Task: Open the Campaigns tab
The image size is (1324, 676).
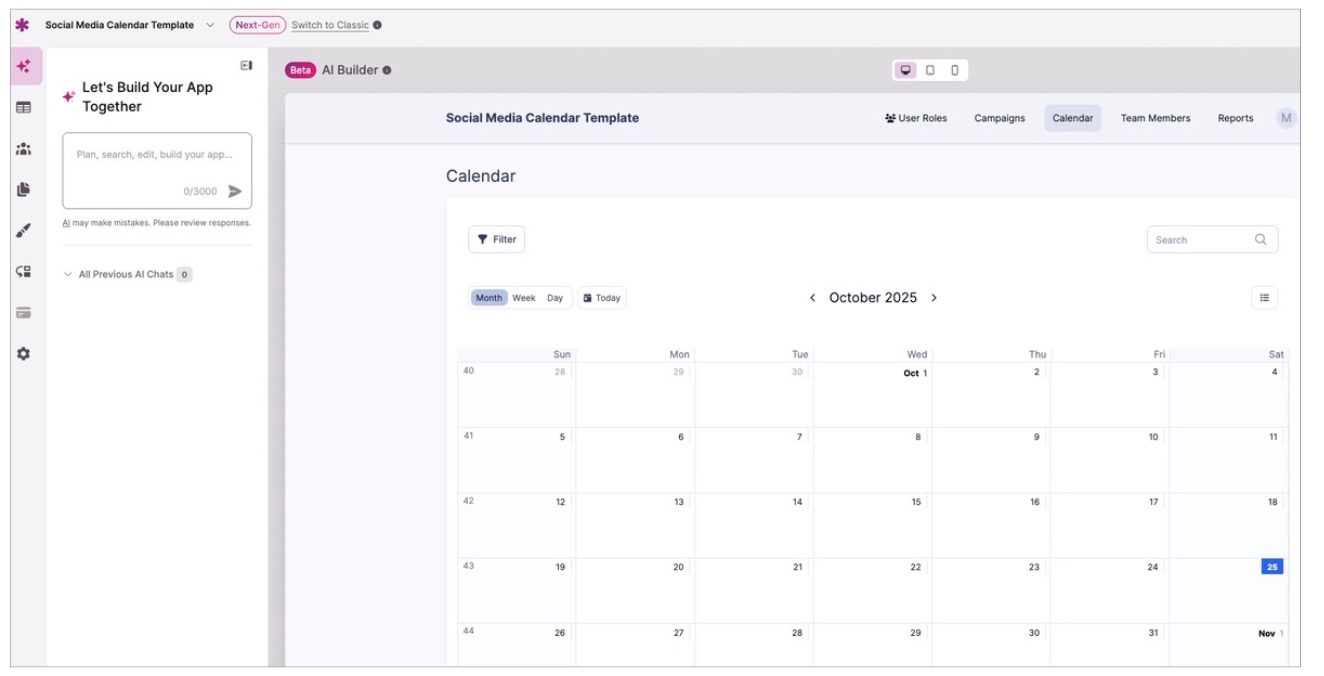Action: click(999, 118)
